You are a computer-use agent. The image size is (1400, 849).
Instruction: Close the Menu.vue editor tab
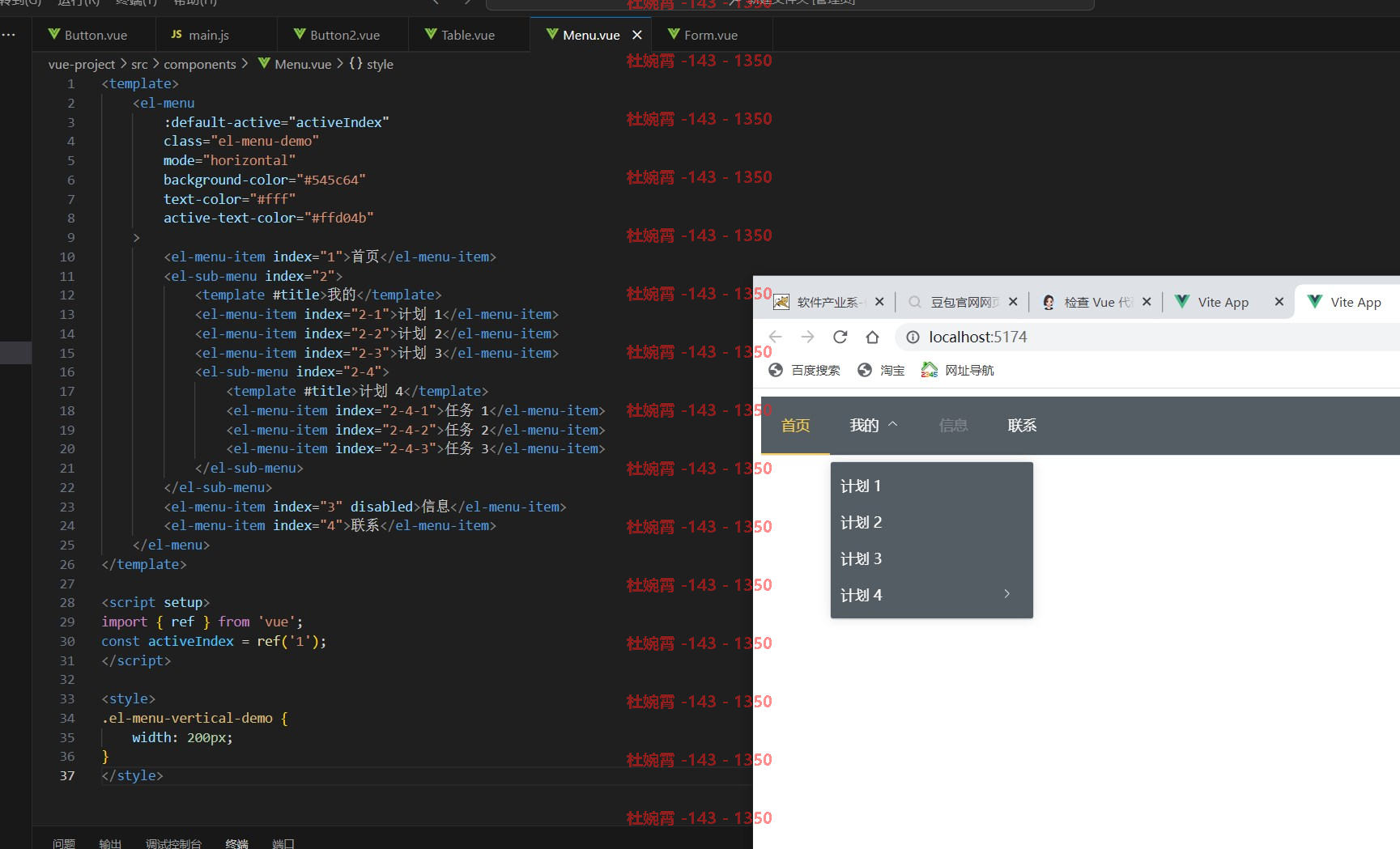click(x=637, y=35)
